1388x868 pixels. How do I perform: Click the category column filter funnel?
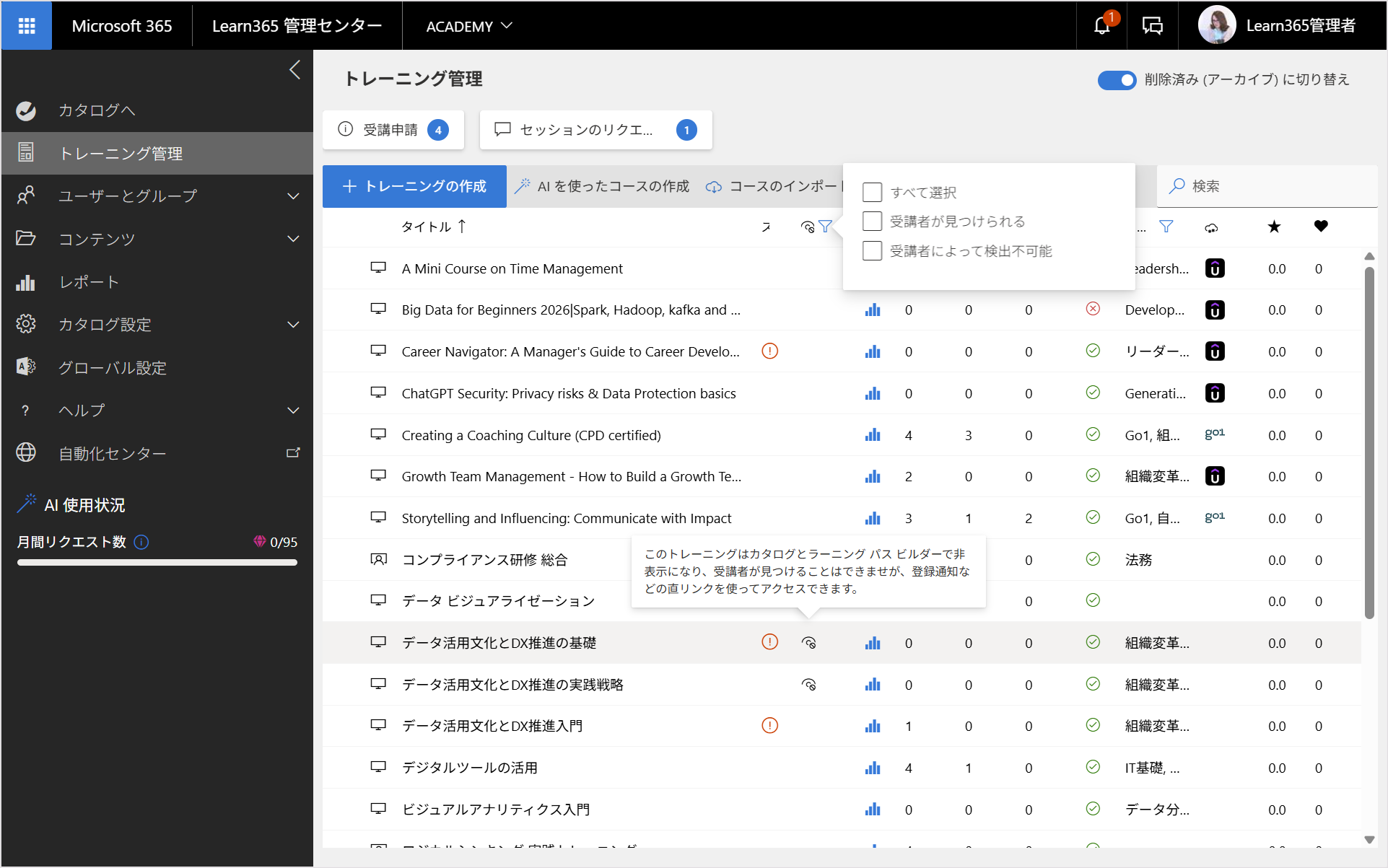pos(1166,227)
